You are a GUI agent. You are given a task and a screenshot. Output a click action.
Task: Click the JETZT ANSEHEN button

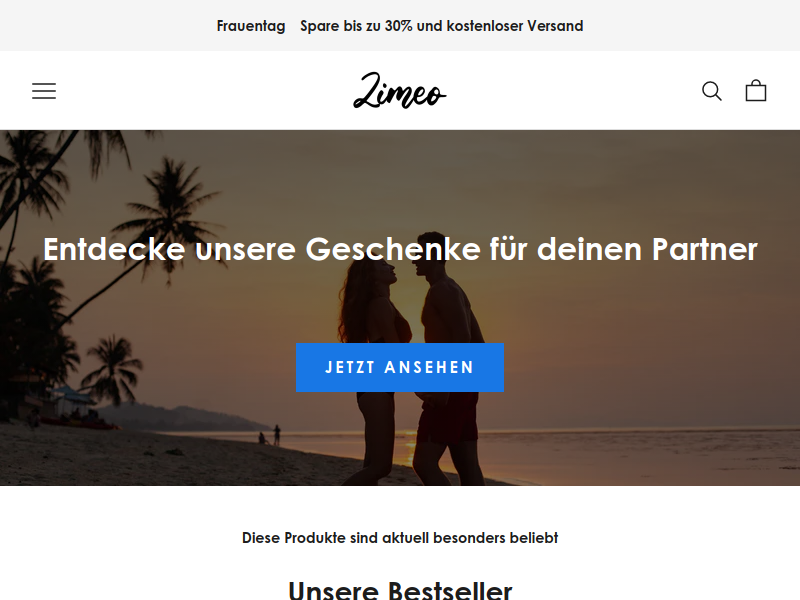[399, 367]
